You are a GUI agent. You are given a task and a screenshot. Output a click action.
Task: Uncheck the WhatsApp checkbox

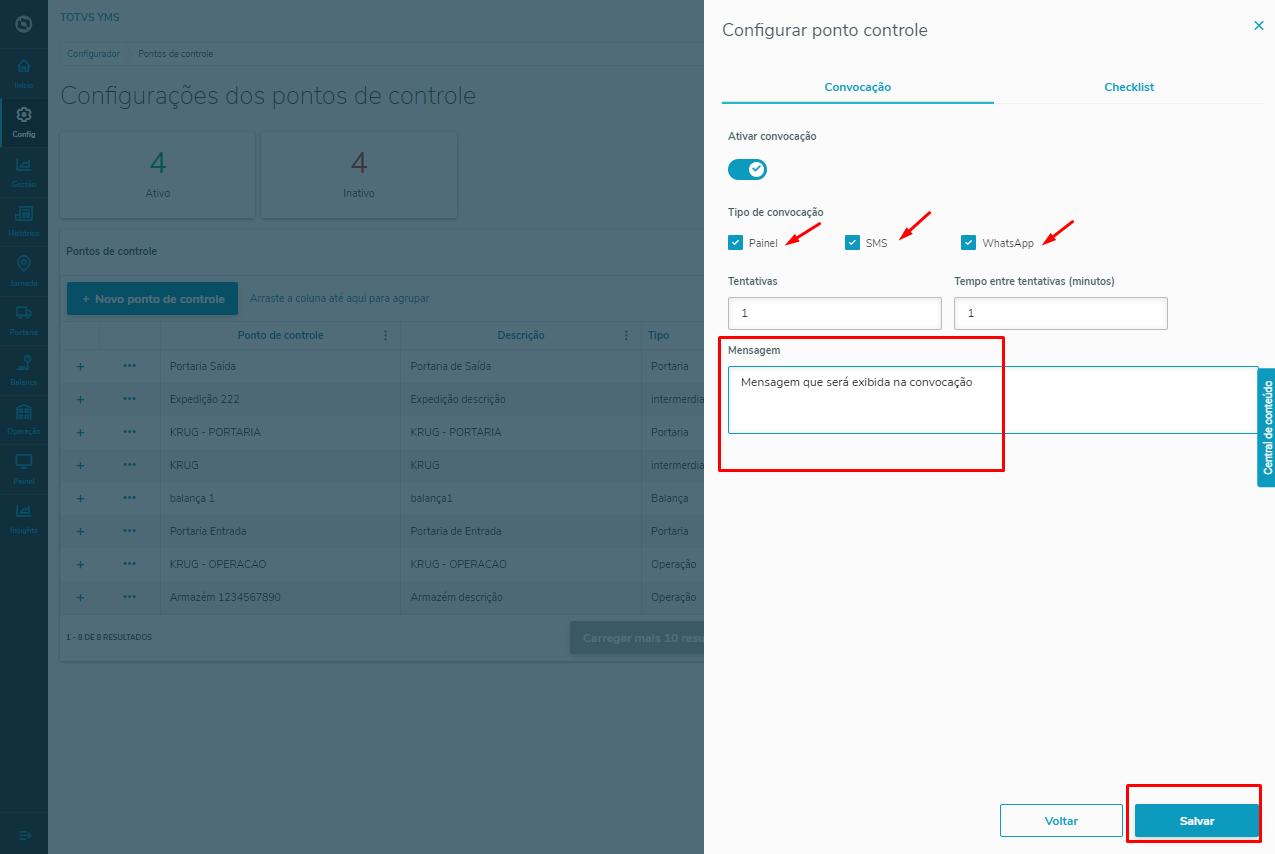pyautogui.click(x=968, y=242)
